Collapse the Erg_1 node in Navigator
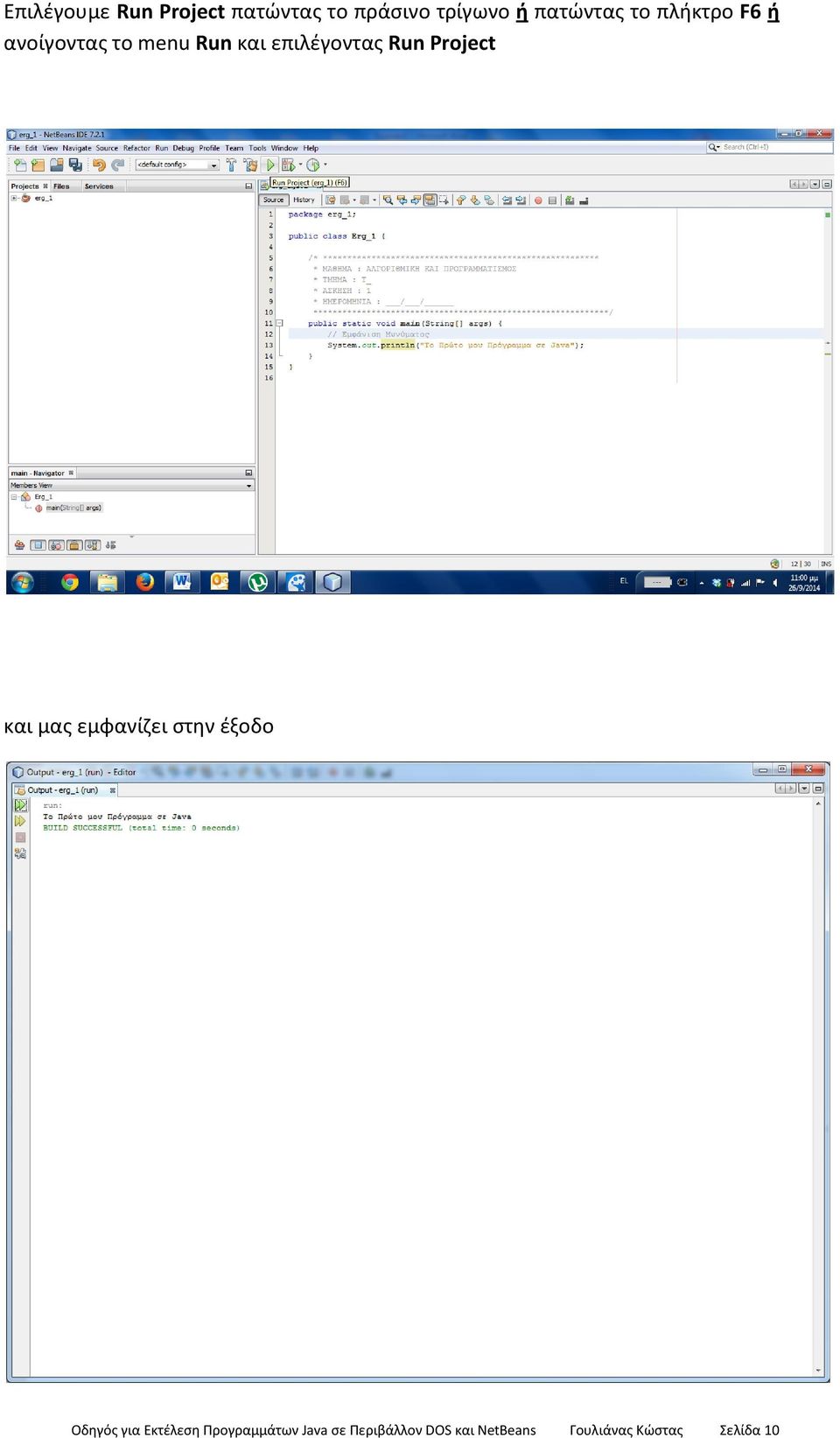The height and width of the screenshot is (1438, 840). (x=14, y=497)
